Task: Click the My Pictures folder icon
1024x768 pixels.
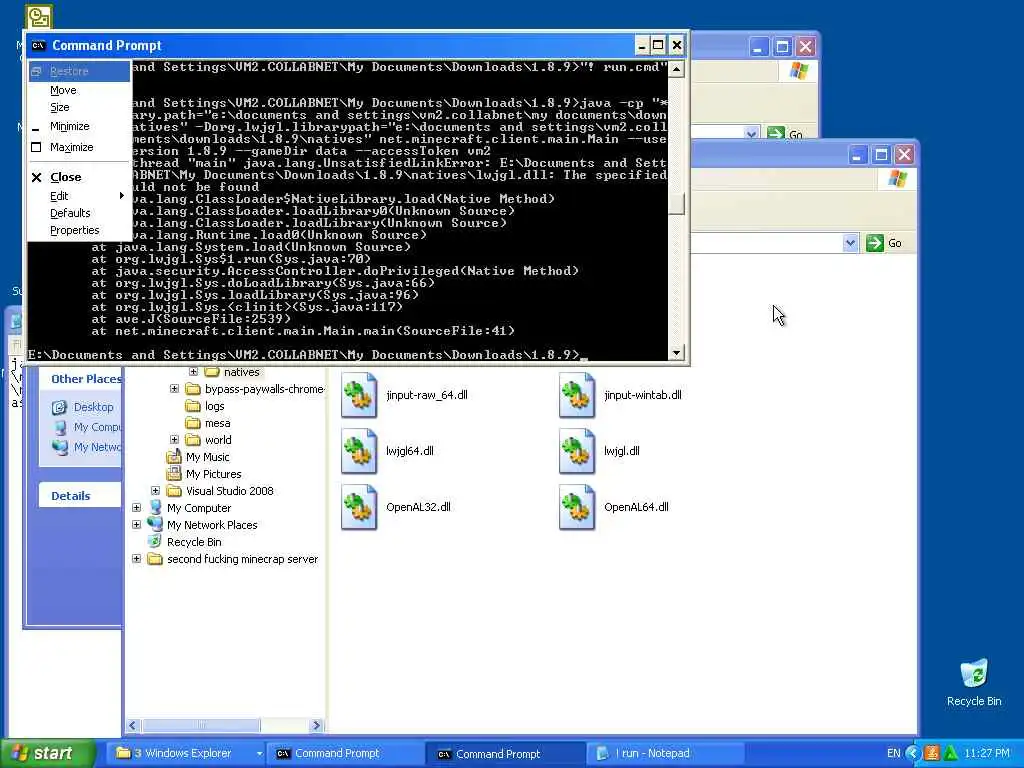Action: (x=174, y=474)
